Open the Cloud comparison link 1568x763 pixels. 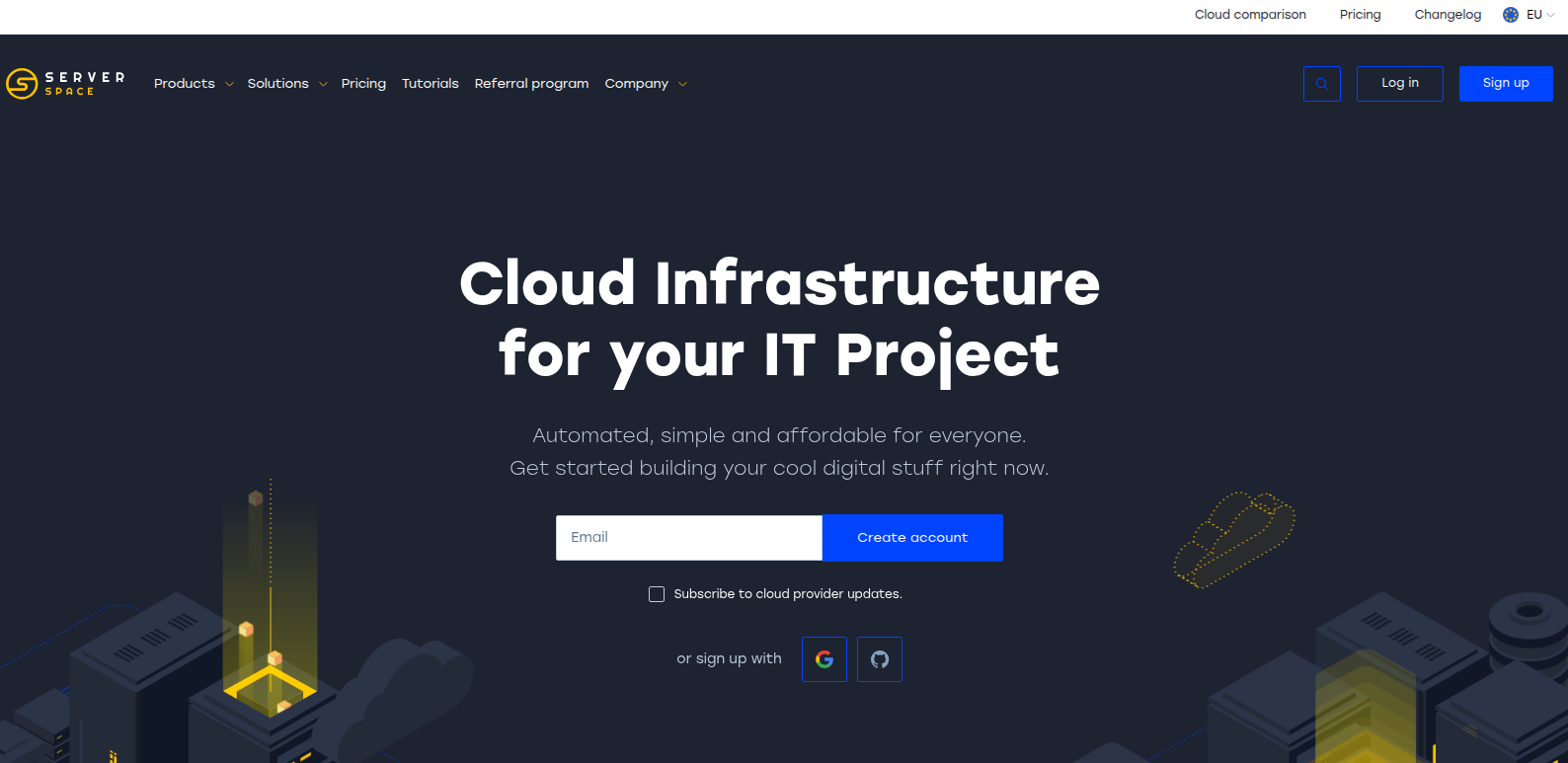pos(1250,15)
